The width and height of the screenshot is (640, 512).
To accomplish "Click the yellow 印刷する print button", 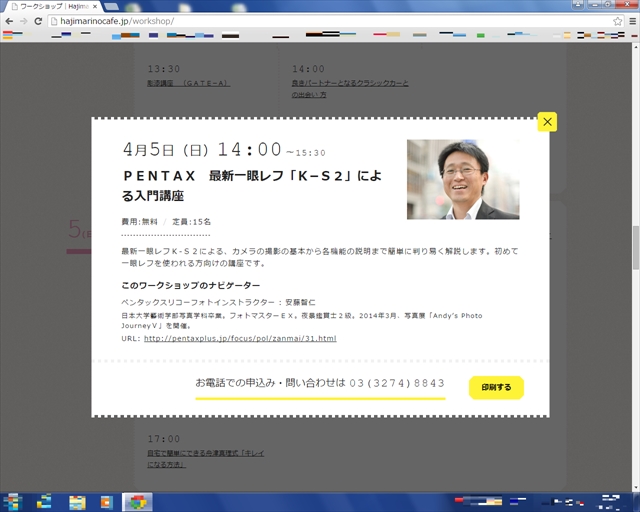I will [496, 387].
